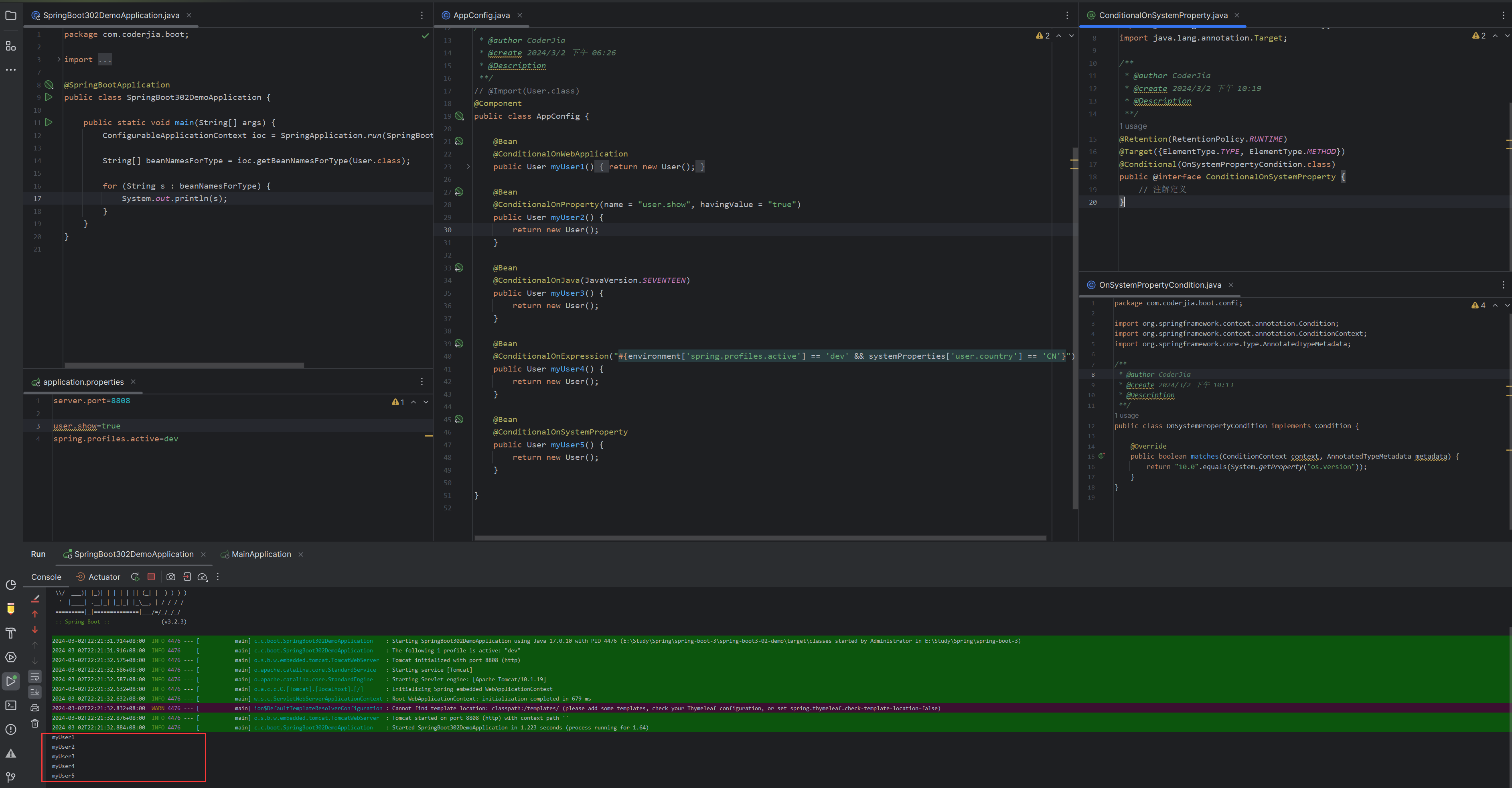Click 'myUser5' line in console output
The width and height of the screenshot is (1512, 788).
coord(63,776)
